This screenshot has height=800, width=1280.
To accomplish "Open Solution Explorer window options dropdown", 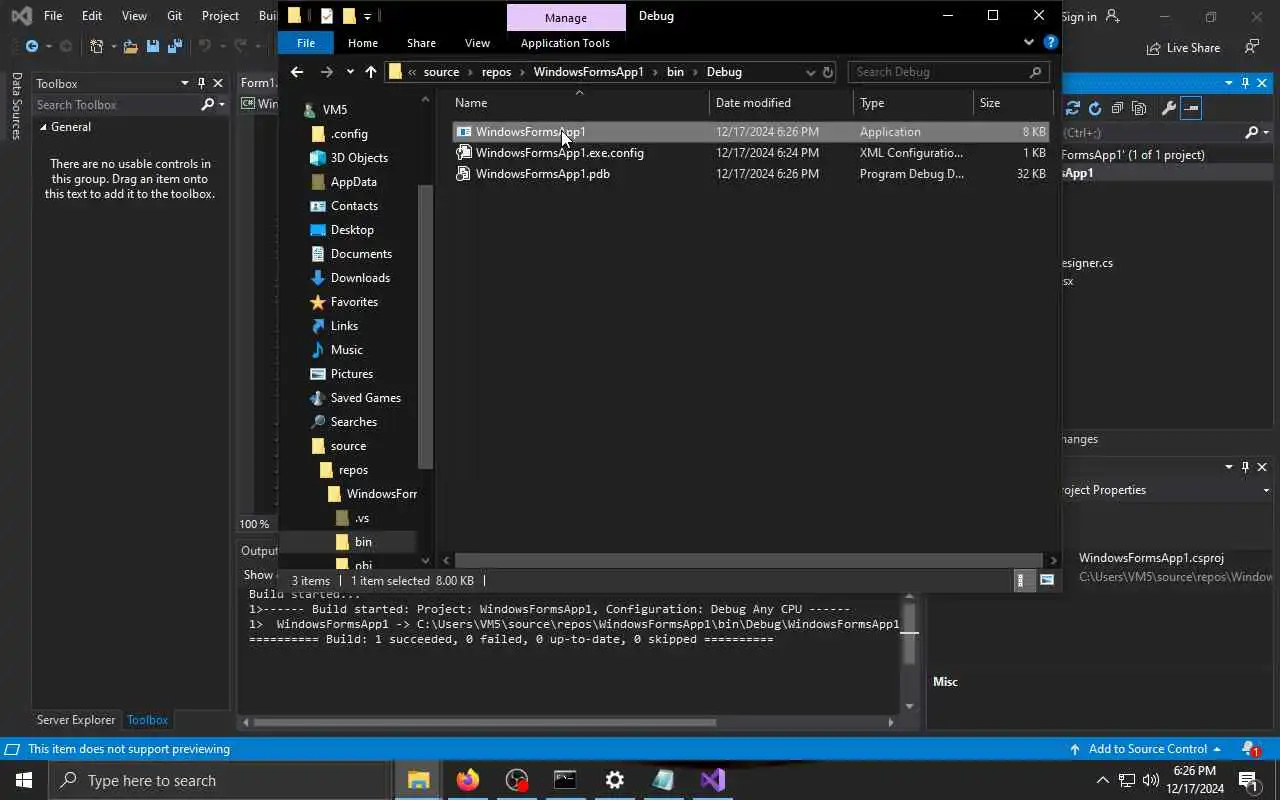I will point(1229,83).
